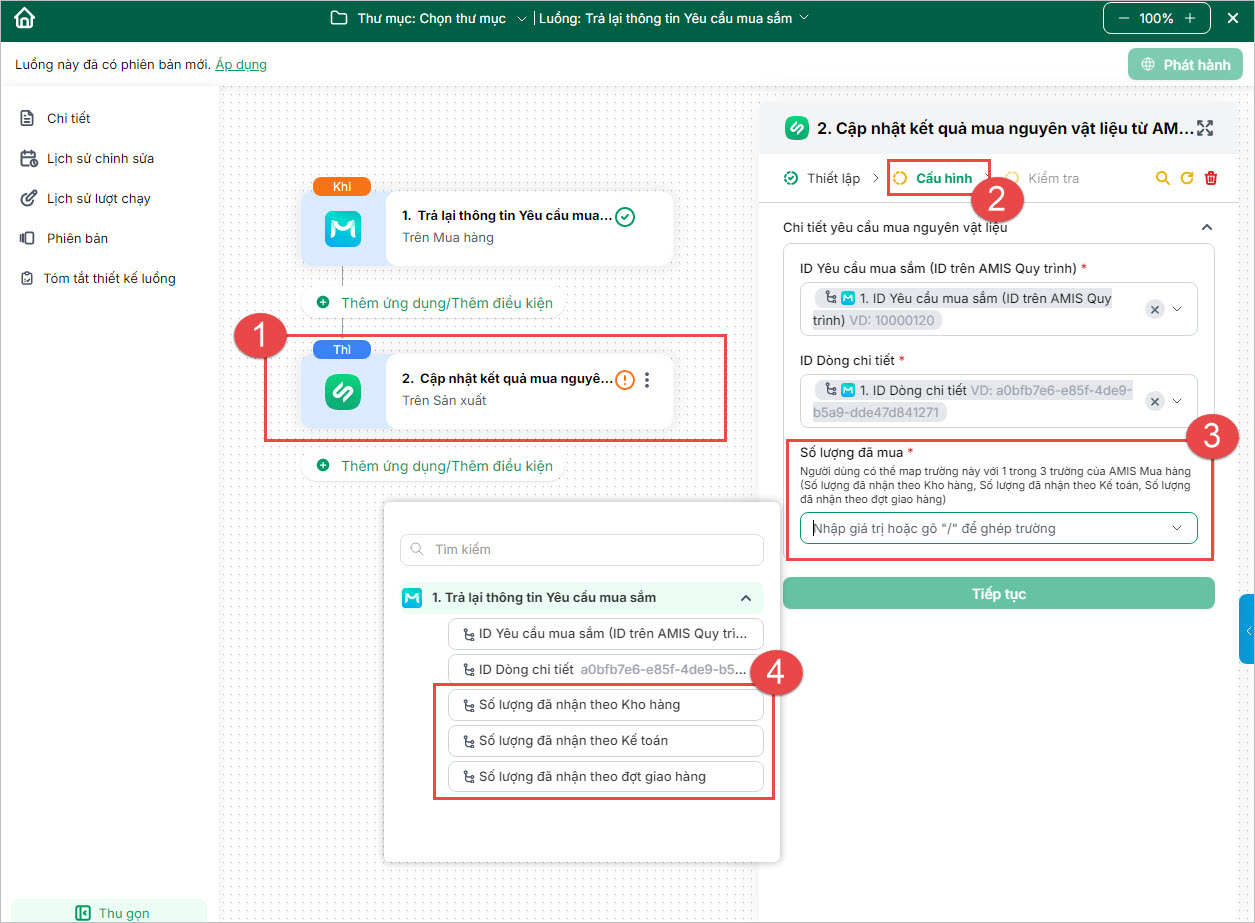The image size is (1255, 923).
Task: Switch to the 'Thiết lập' tab
Action: [822, 178]
